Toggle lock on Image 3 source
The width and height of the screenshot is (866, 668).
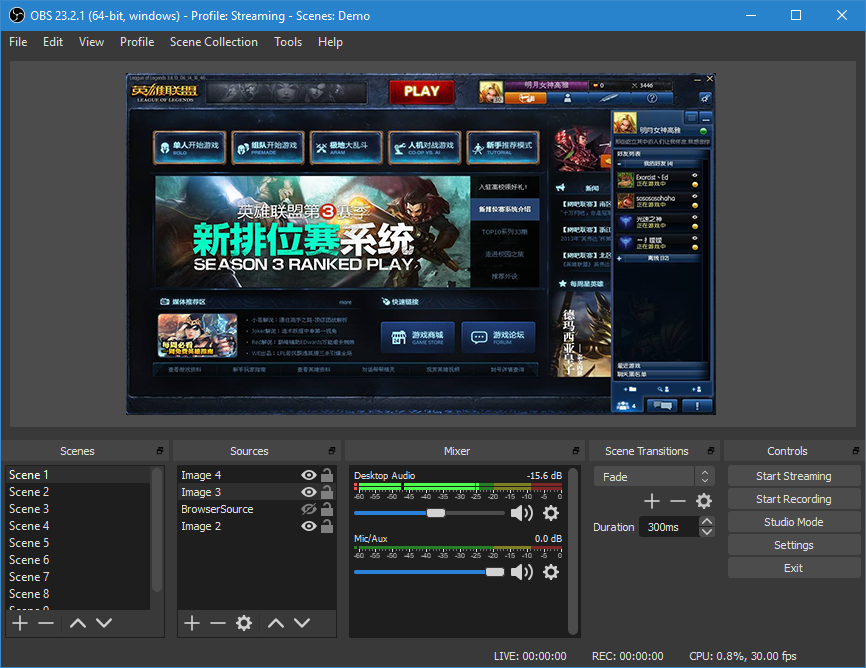point(327,492)
